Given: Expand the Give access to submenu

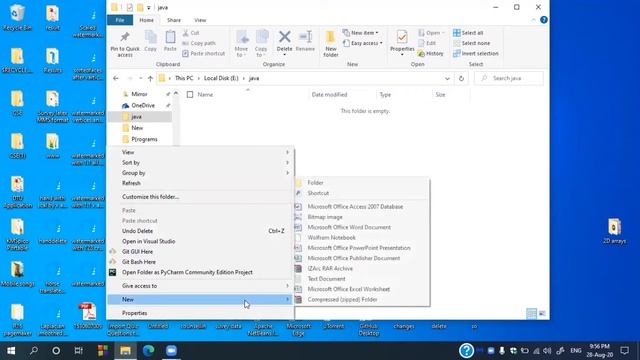Looking at the screenshot, I should 200,286.
